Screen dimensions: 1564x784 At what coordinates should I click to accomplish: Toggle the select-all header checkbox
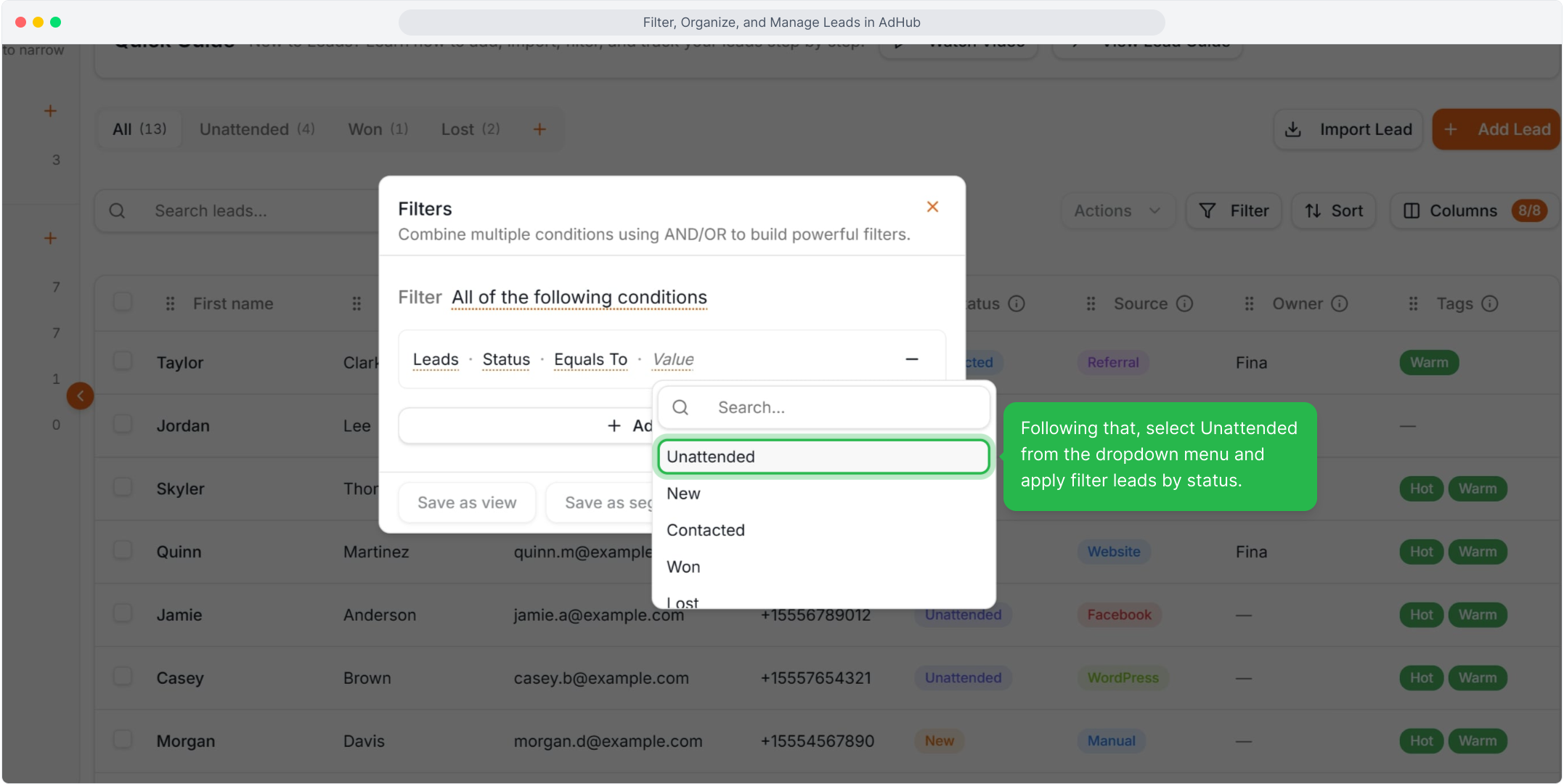(123, 302)
